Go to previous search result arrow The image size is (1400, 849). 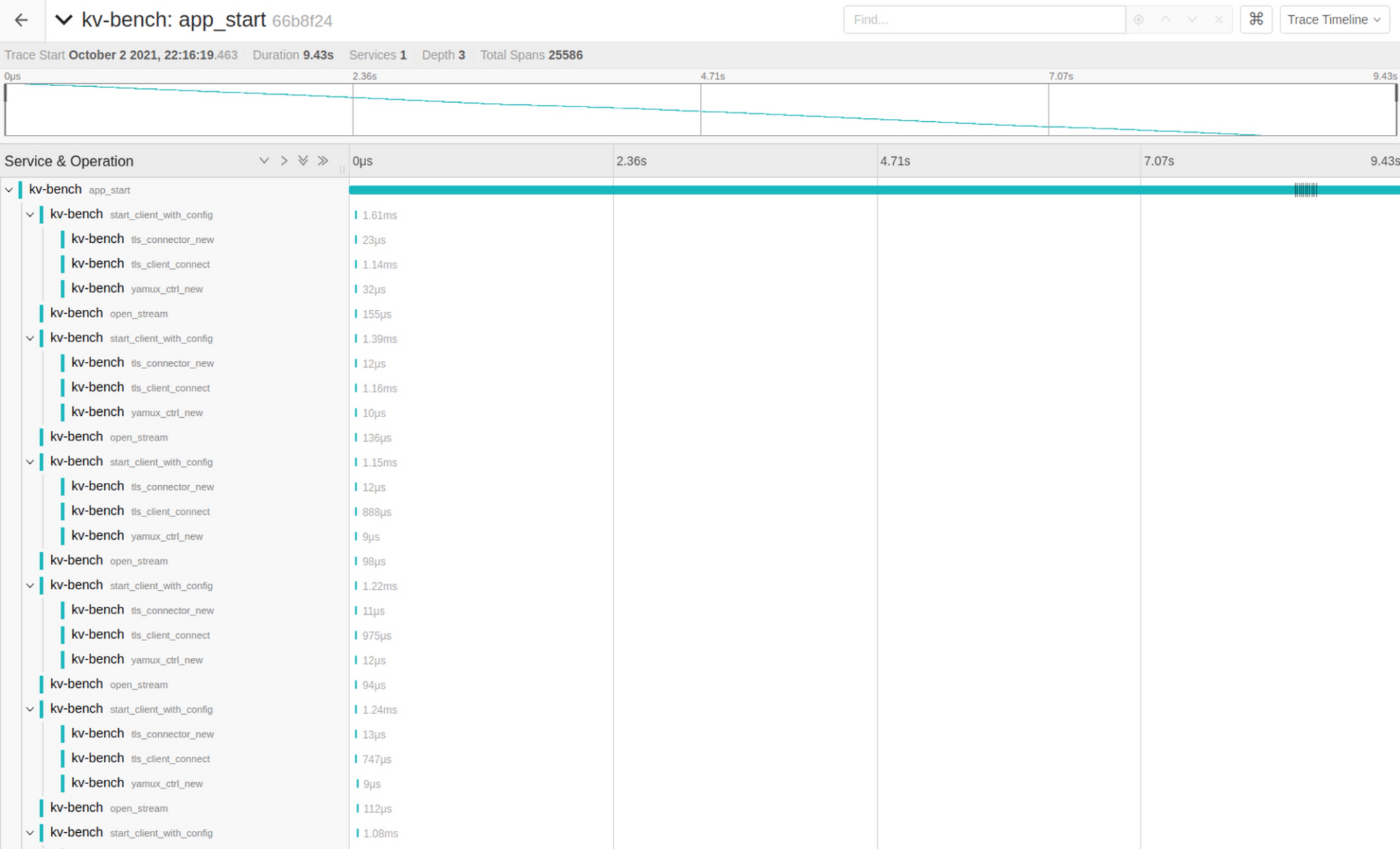(1165, 20)
